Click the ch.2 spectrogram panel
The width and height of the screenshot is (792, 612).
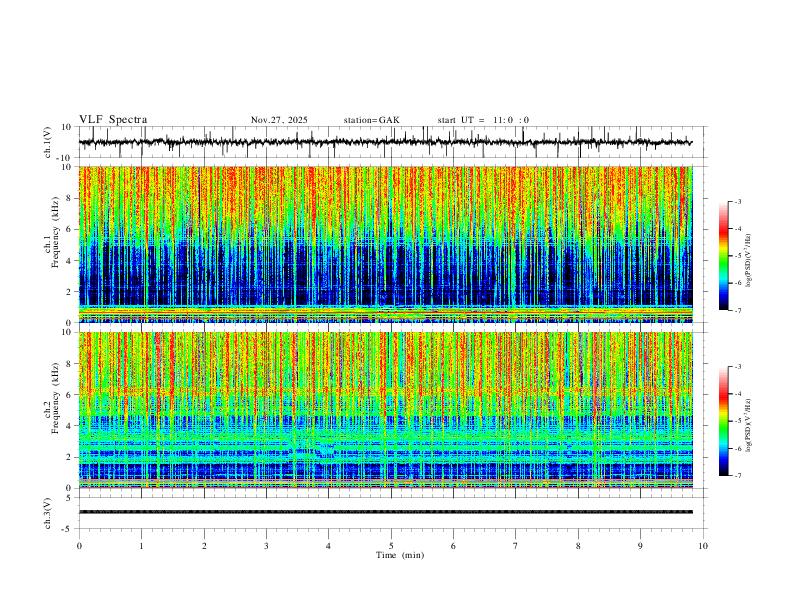pyautogui.click(x=386, y=410)
